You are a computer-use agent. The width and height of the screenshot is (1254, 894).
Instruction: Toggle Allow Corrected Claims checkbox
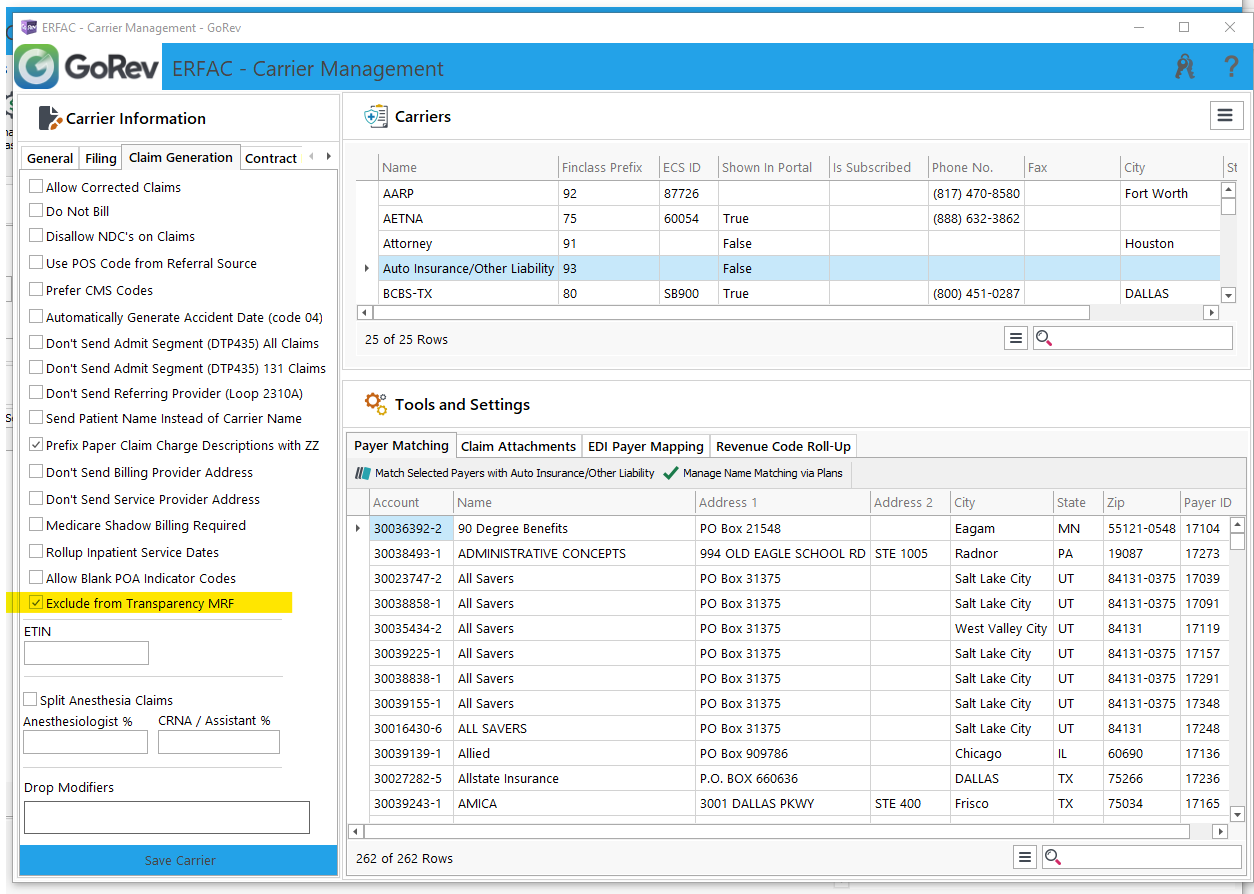pyautogui.click(x=36, y=186)
